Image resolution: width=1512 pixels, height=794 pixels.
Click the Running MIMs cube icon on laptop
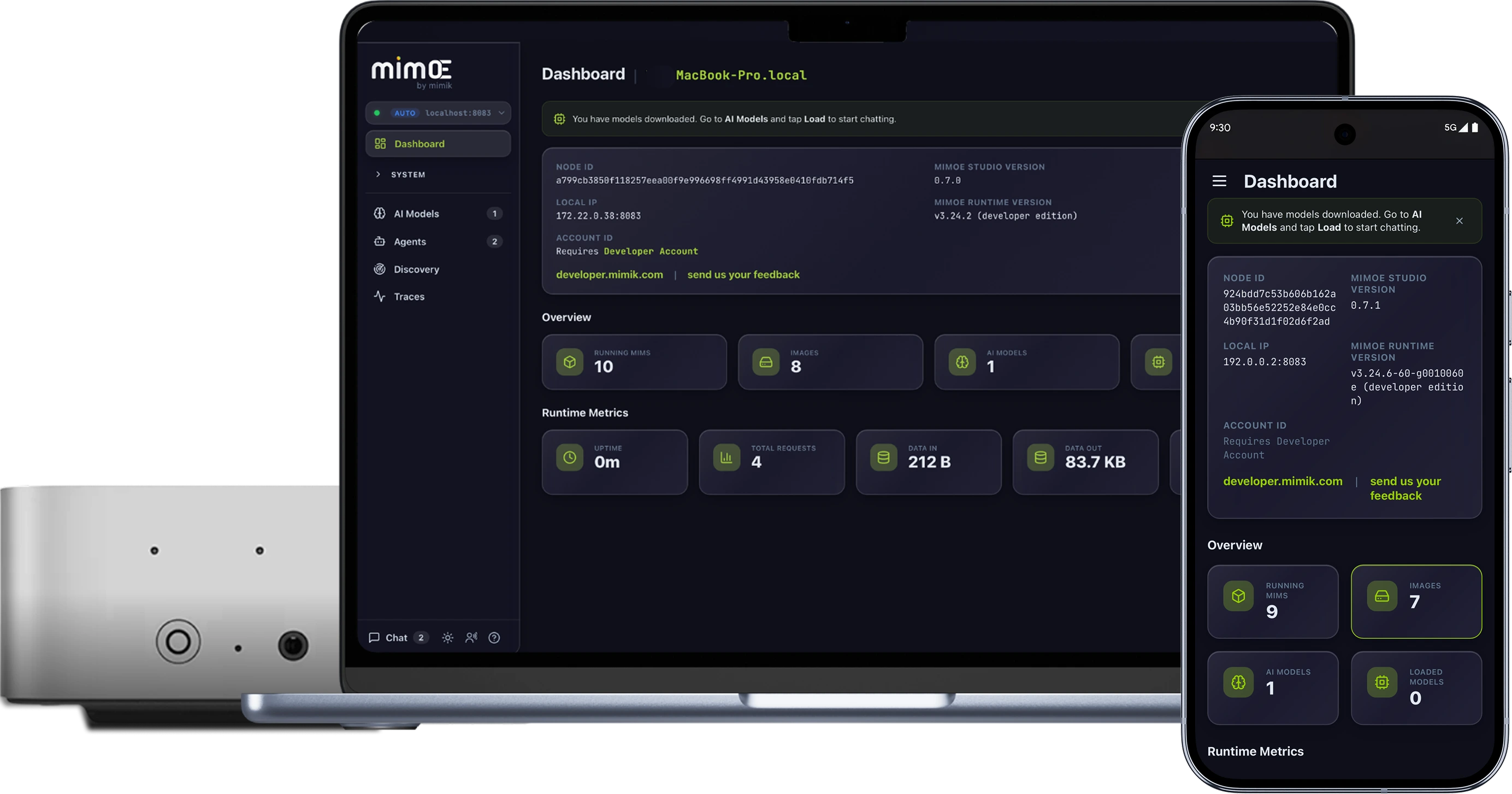pos(570,362)
